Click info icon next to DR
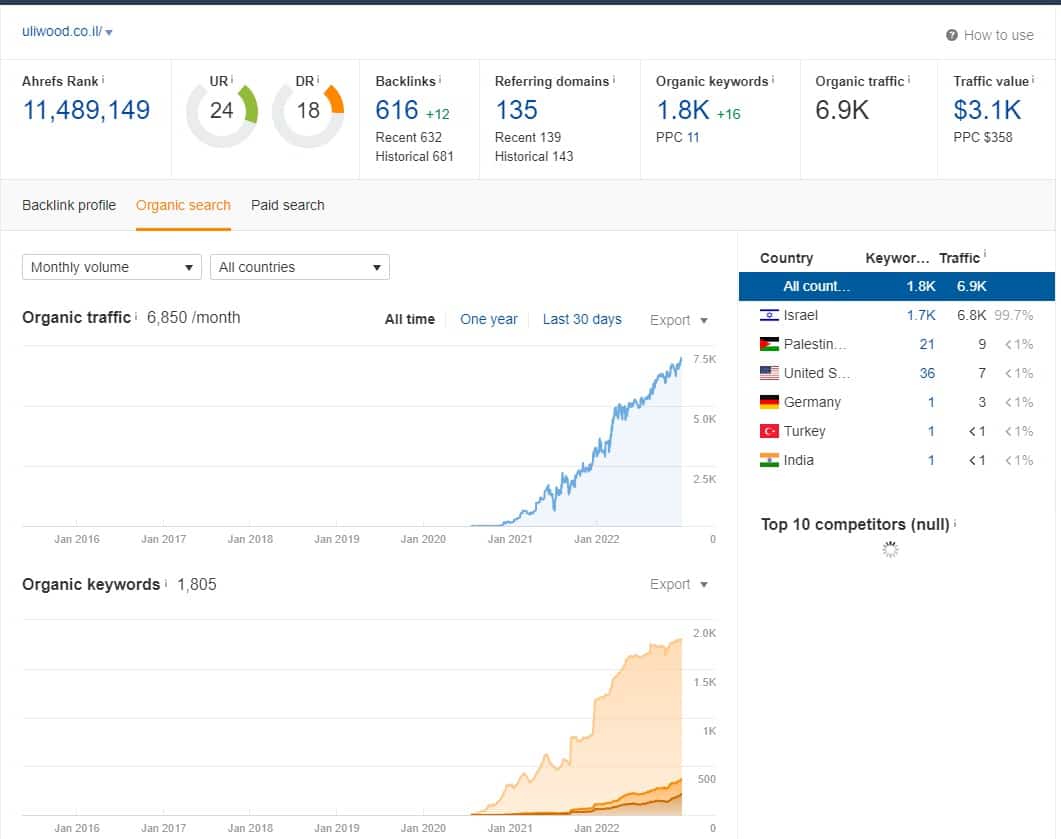Screen dimensions: 1061x839 click(318, 80)
